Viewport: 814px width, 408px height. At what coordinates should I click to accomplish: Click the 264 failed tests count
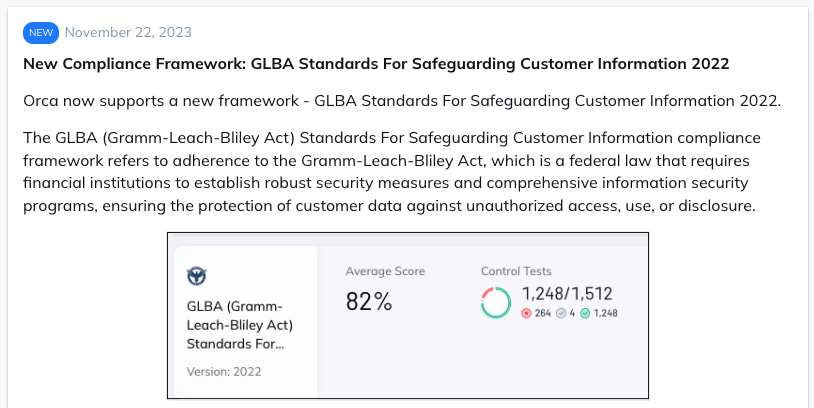pos(544,313)
